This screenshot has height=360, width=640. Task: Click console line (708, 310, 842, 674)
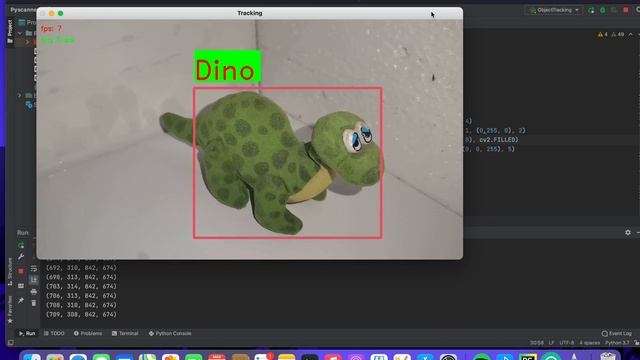pos(81,305)
